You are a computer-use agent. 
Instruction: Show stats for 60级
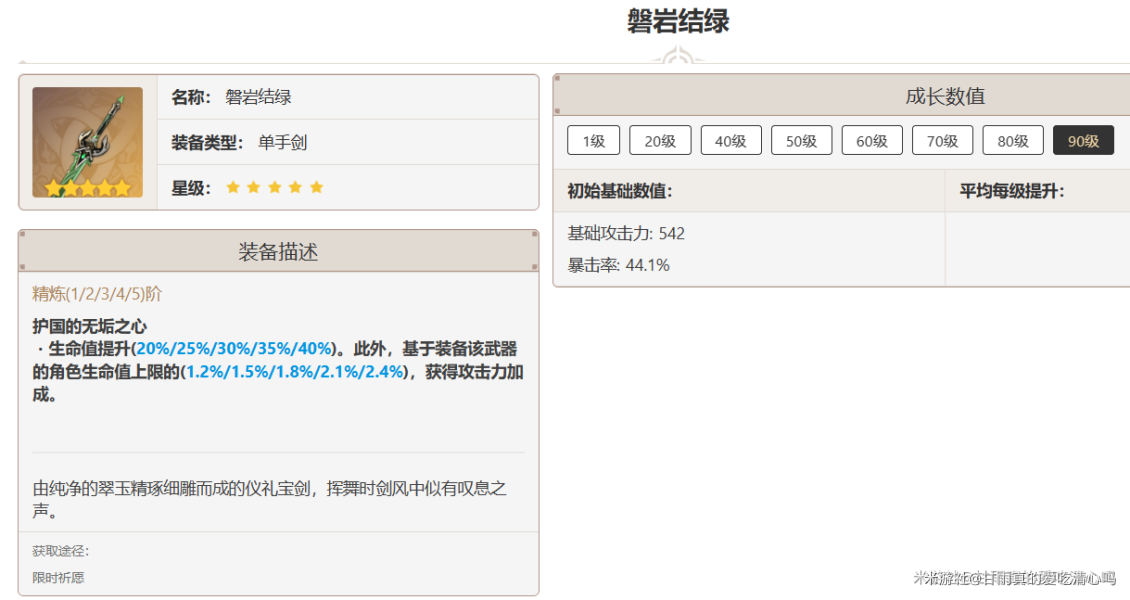[x=872, y=141]
